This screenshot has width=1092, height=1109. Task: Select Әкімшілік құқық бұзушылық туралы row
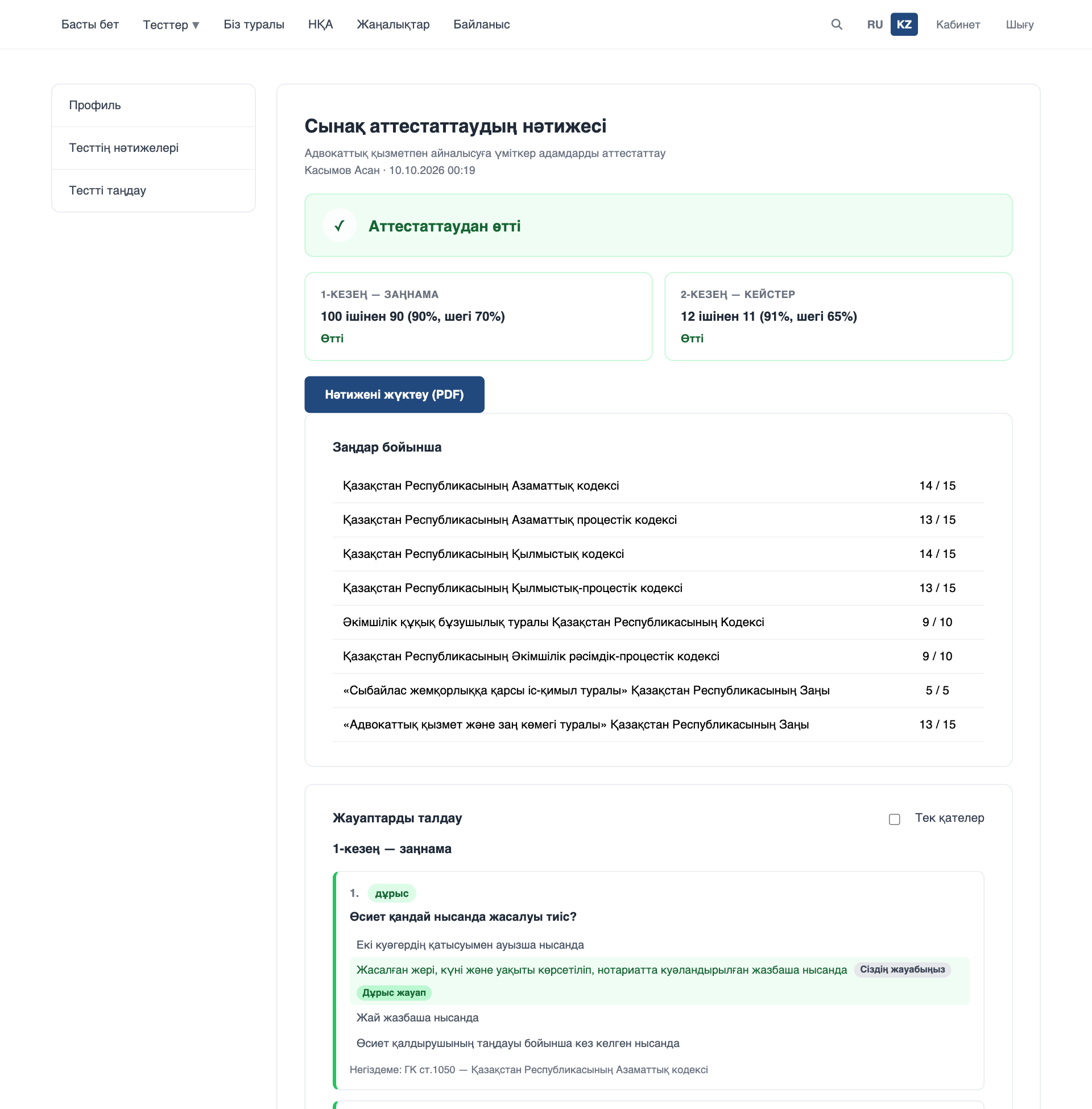pos(658,622)
